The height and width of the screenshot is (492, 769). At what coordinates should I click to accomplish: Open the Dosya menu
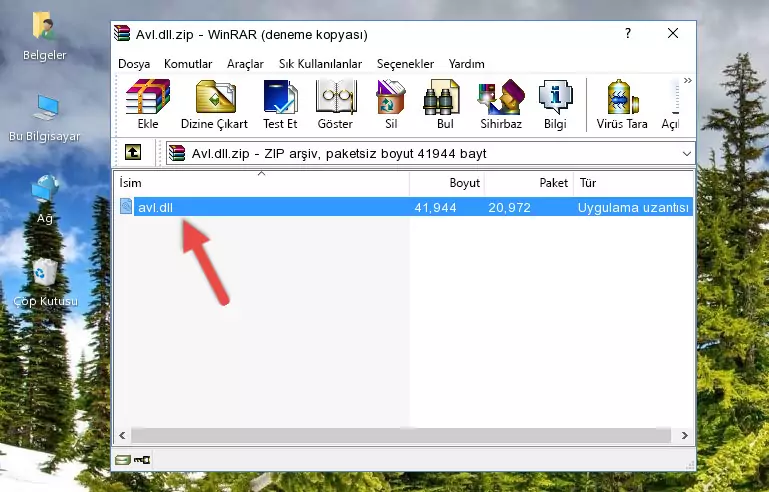click(x=134, y=64)
